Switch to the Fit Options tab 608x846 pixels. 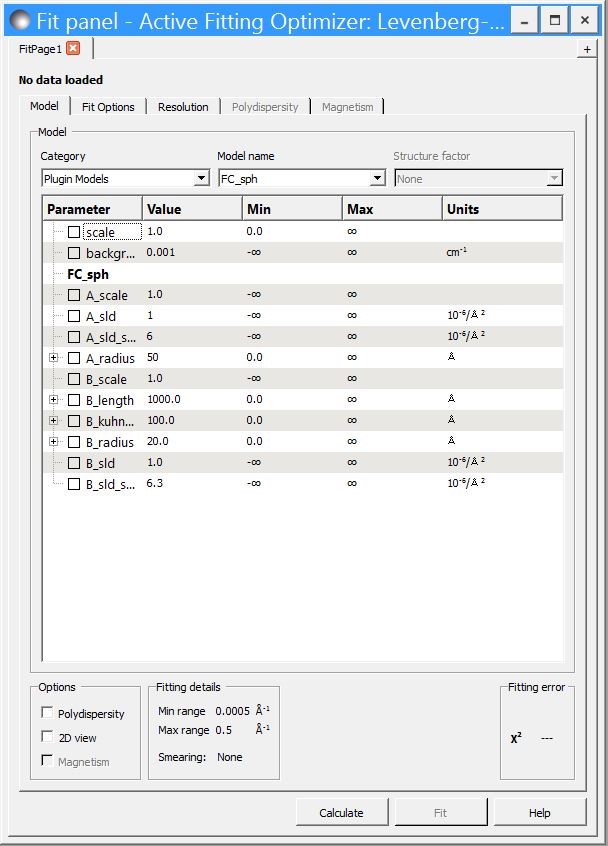108,107
